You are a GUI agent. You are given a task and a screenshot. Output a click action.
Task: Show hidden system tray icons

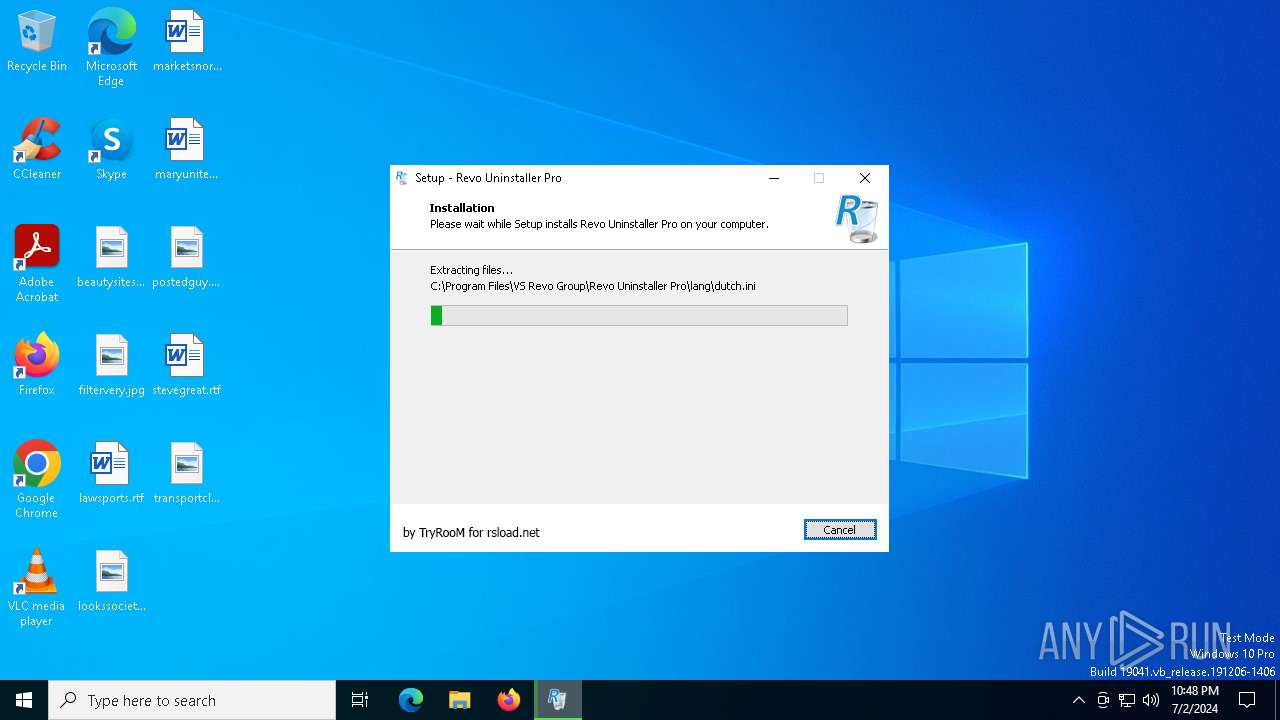click(x=1078, y=700)
